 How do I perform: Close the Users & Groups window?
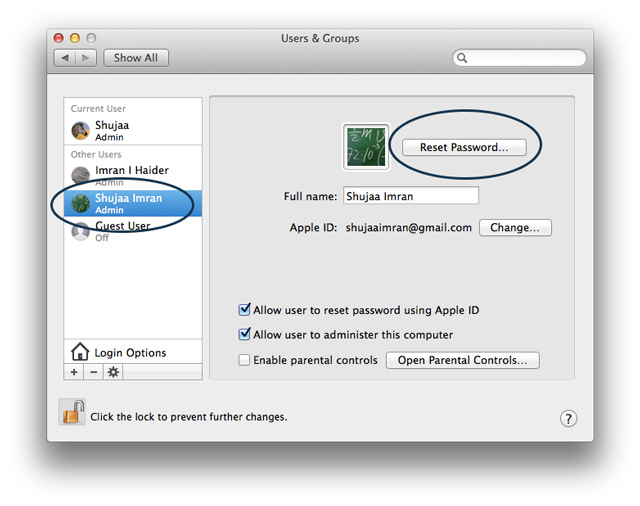pyautogui.click(x=59, y=38)
